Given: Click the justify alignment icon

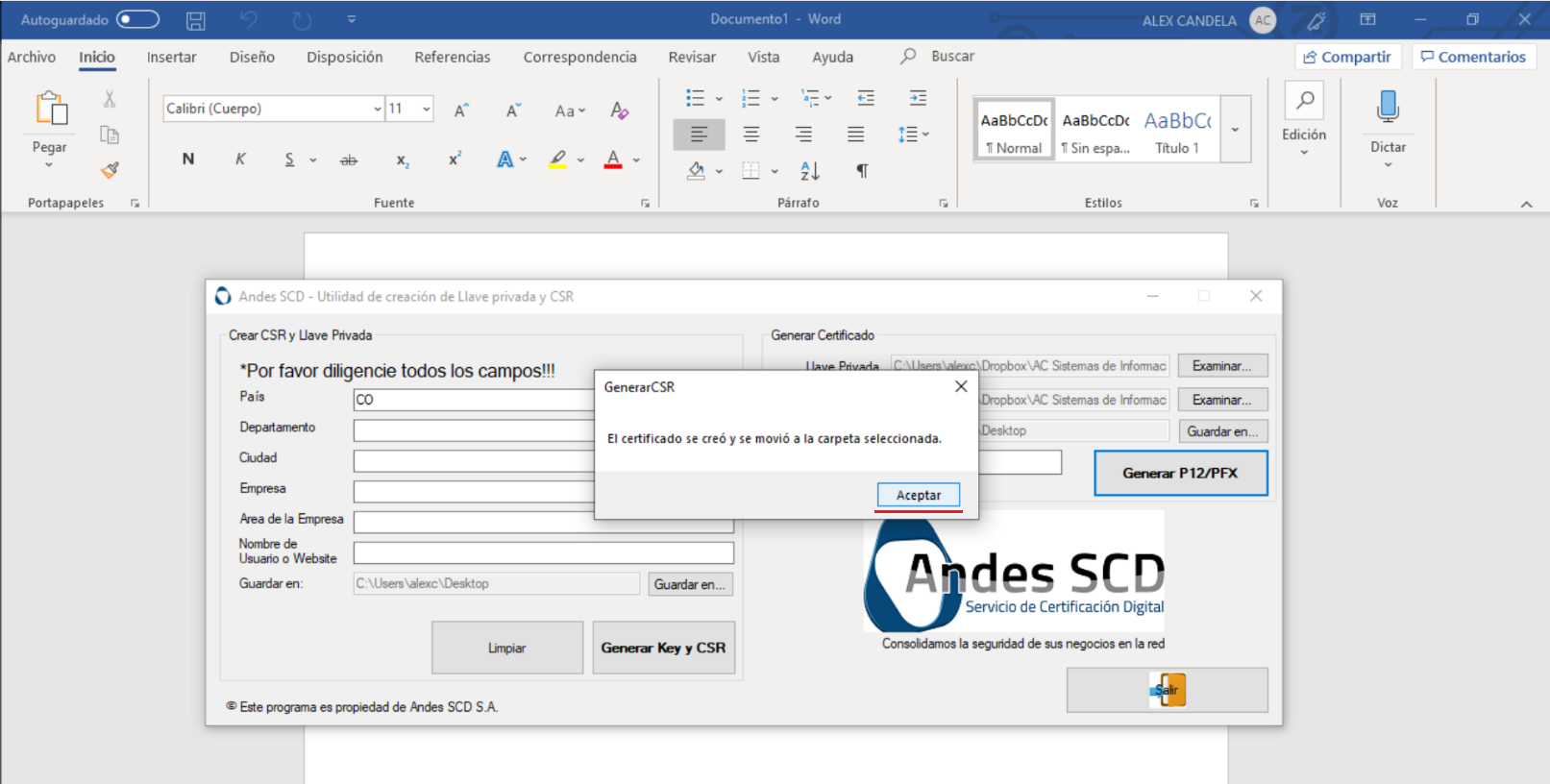Looking at the screenshot, I should coord(855,135).
